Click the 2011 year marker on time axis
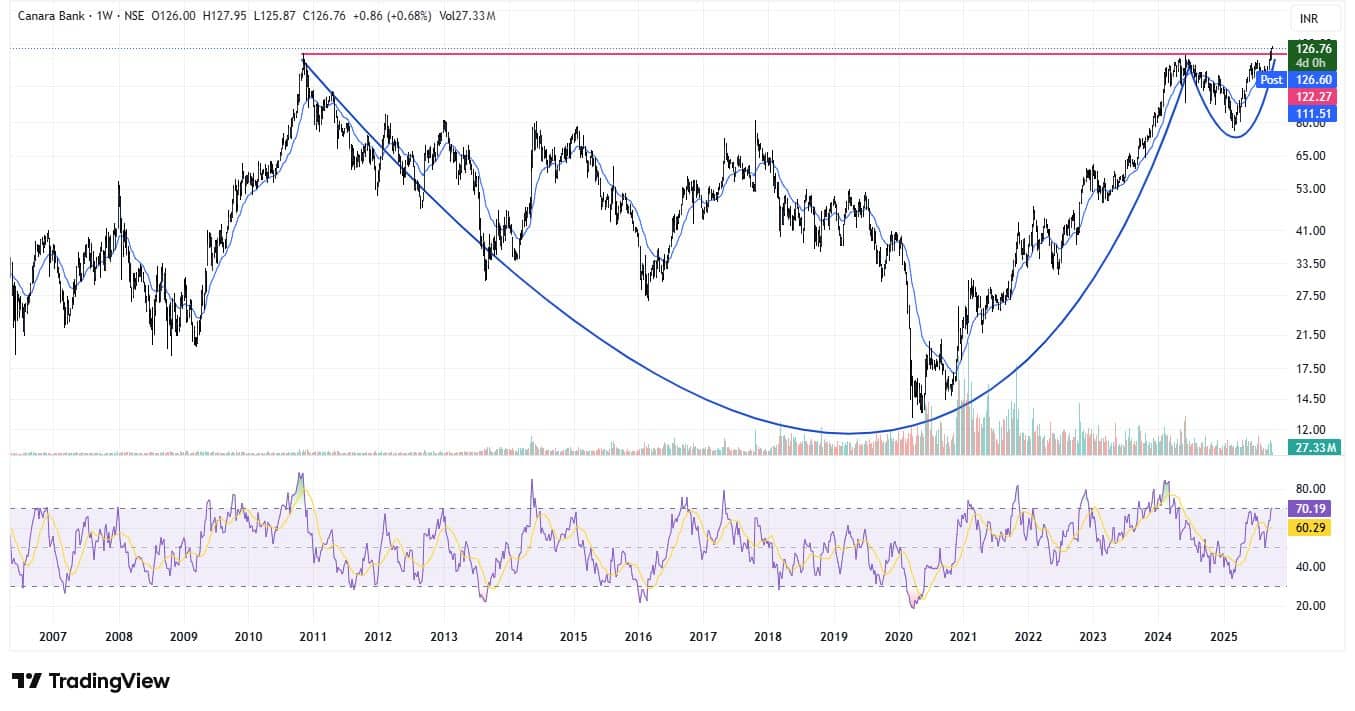The image size is (1355, 711). 313,637
